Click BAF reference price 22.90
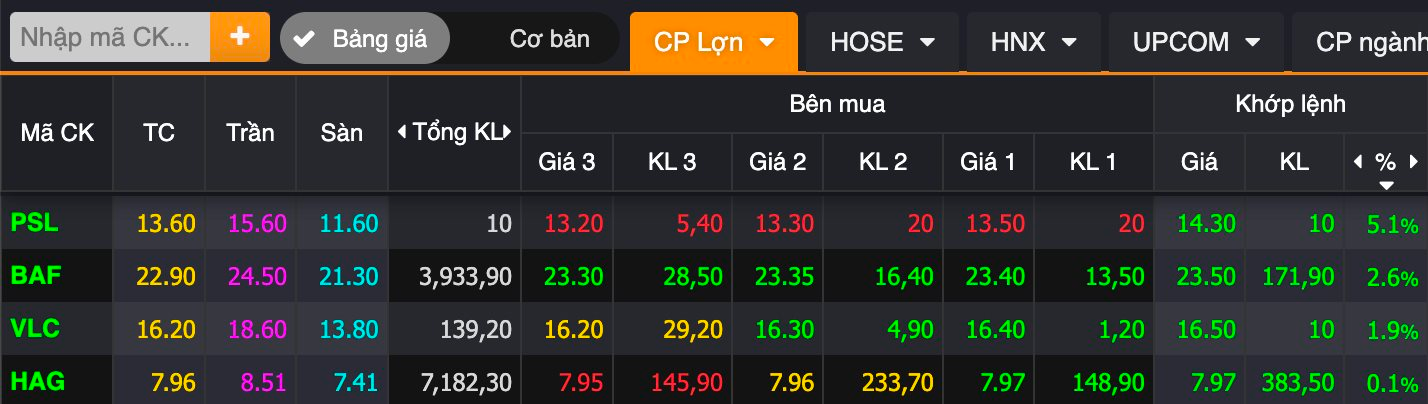 click(x=167, y=276)
